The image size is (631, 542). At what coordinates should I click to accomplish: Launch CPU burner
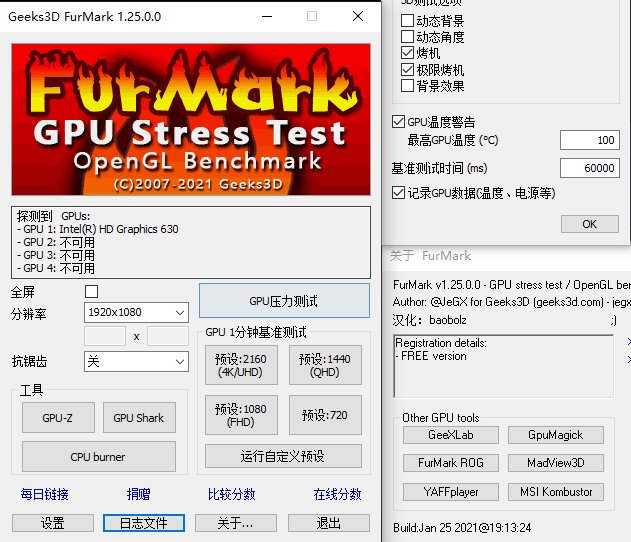[98, 457]
